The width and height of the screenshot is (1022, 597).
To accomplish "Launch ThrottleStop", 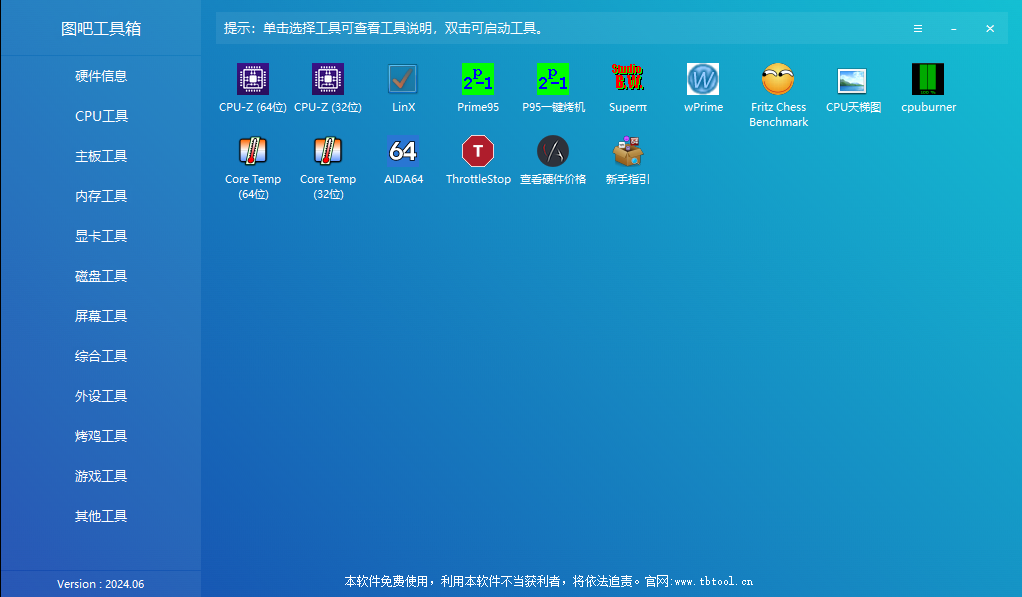I will tap(477, 158).
